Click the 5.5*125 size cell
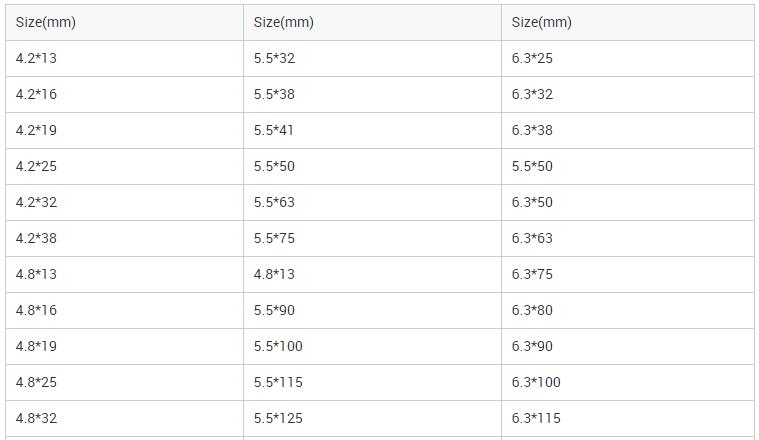Screen dimensions: 759x440 click(x=372, y=418)
